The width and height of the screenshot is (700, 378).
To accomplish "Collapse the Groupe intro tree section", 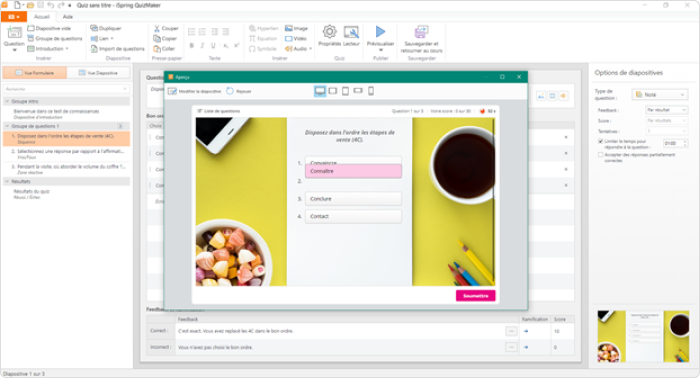I will click(7, 102).
